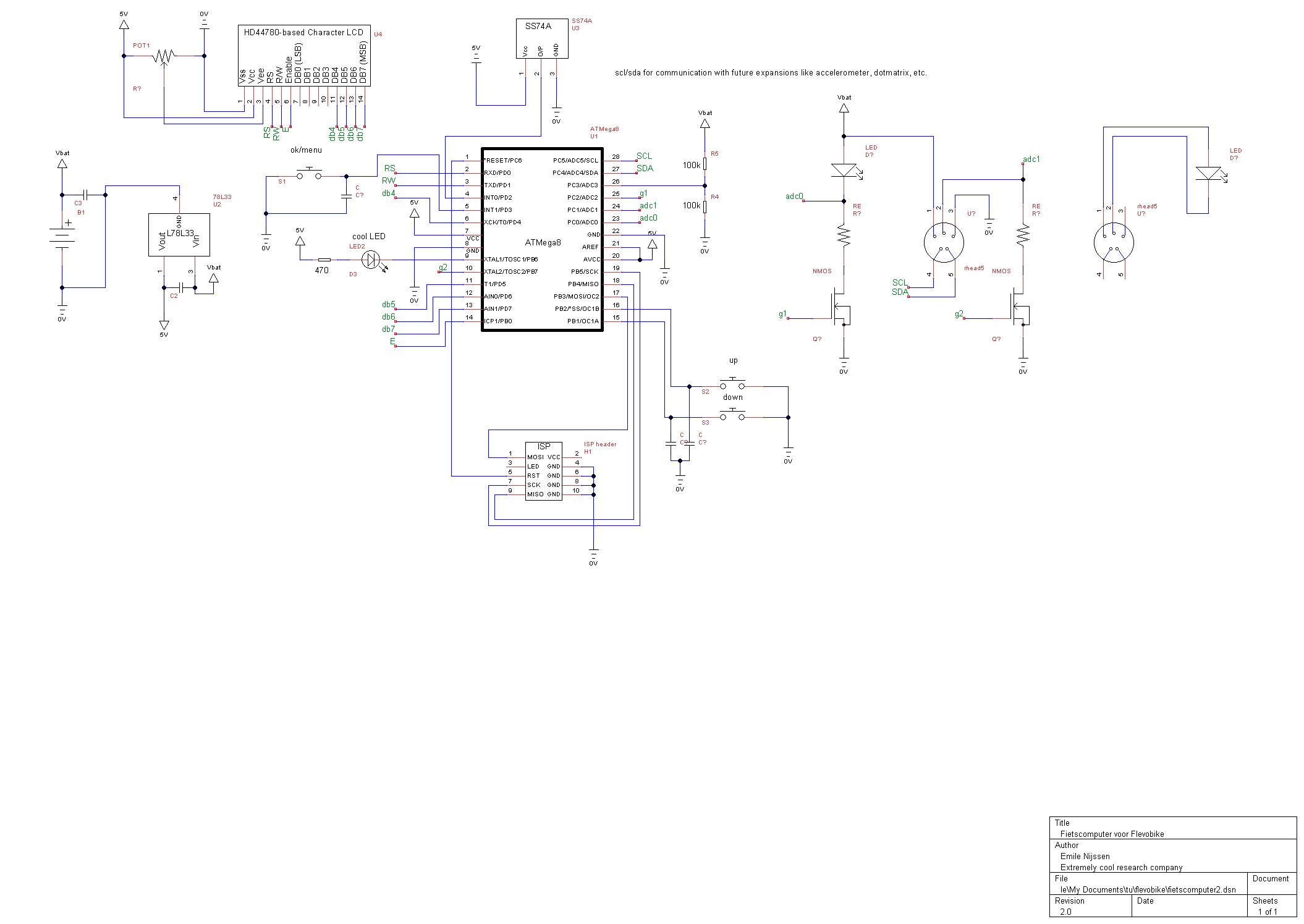Select the 470 ohm resistor symbol

click(324, 260)
